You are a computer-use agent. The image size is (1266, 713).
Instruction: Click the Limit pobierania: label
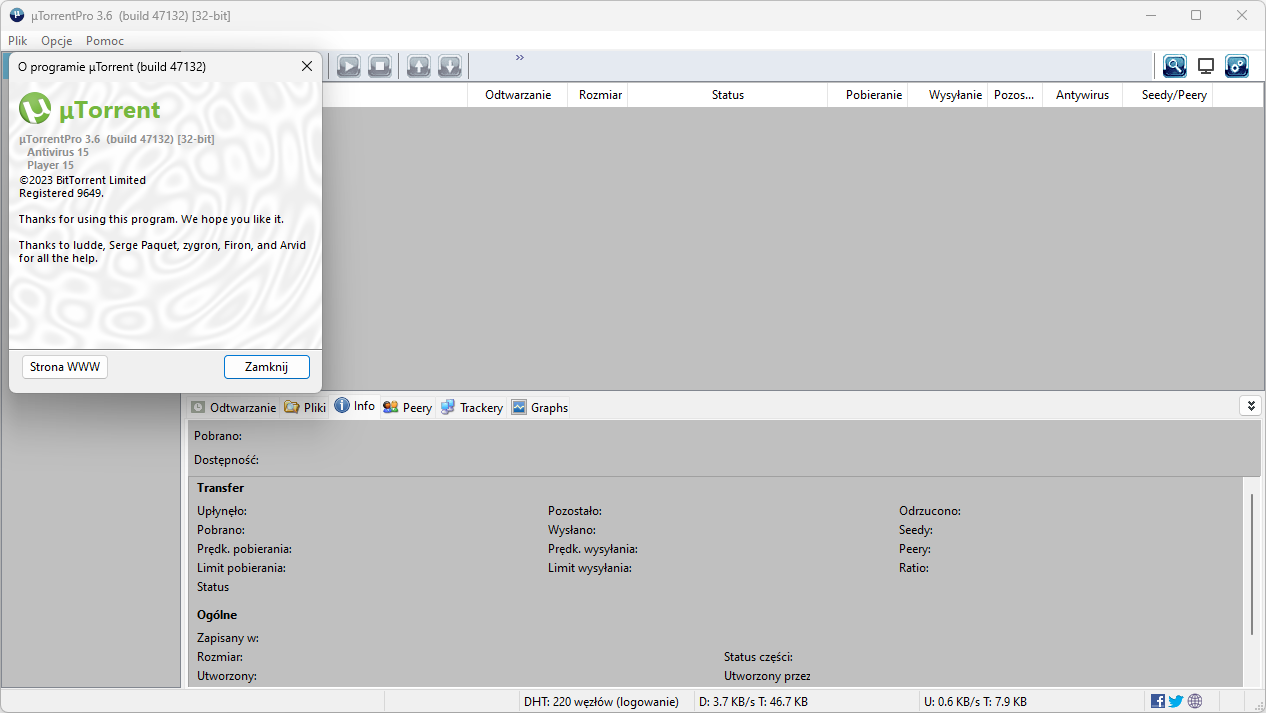tap(241, 568)
